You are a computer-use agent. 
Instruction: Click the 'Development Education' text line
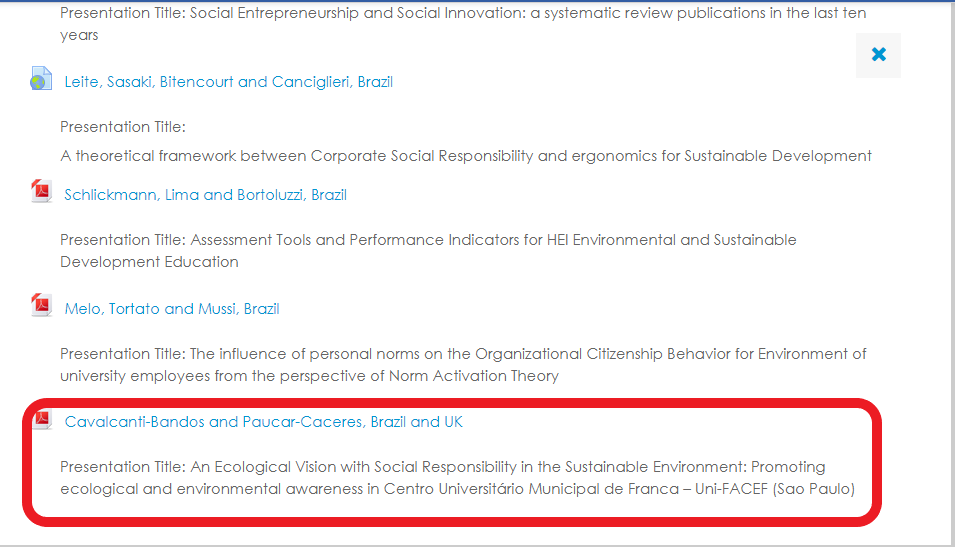[x=149, y=262]
